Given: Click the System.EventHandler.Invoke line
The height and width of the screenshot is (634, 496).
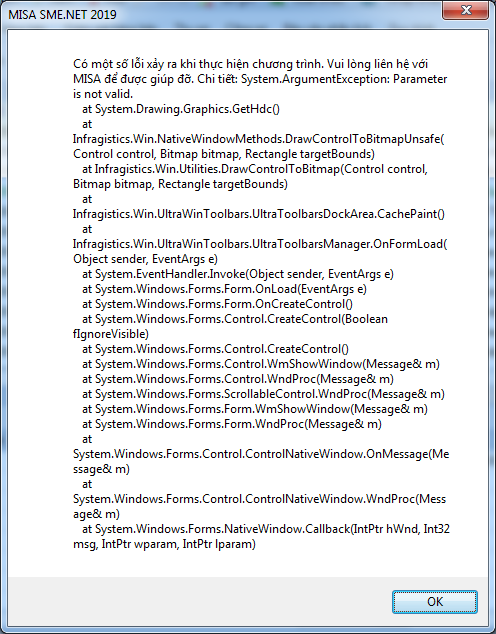Looking at the screenshot, I should point(238,274).
